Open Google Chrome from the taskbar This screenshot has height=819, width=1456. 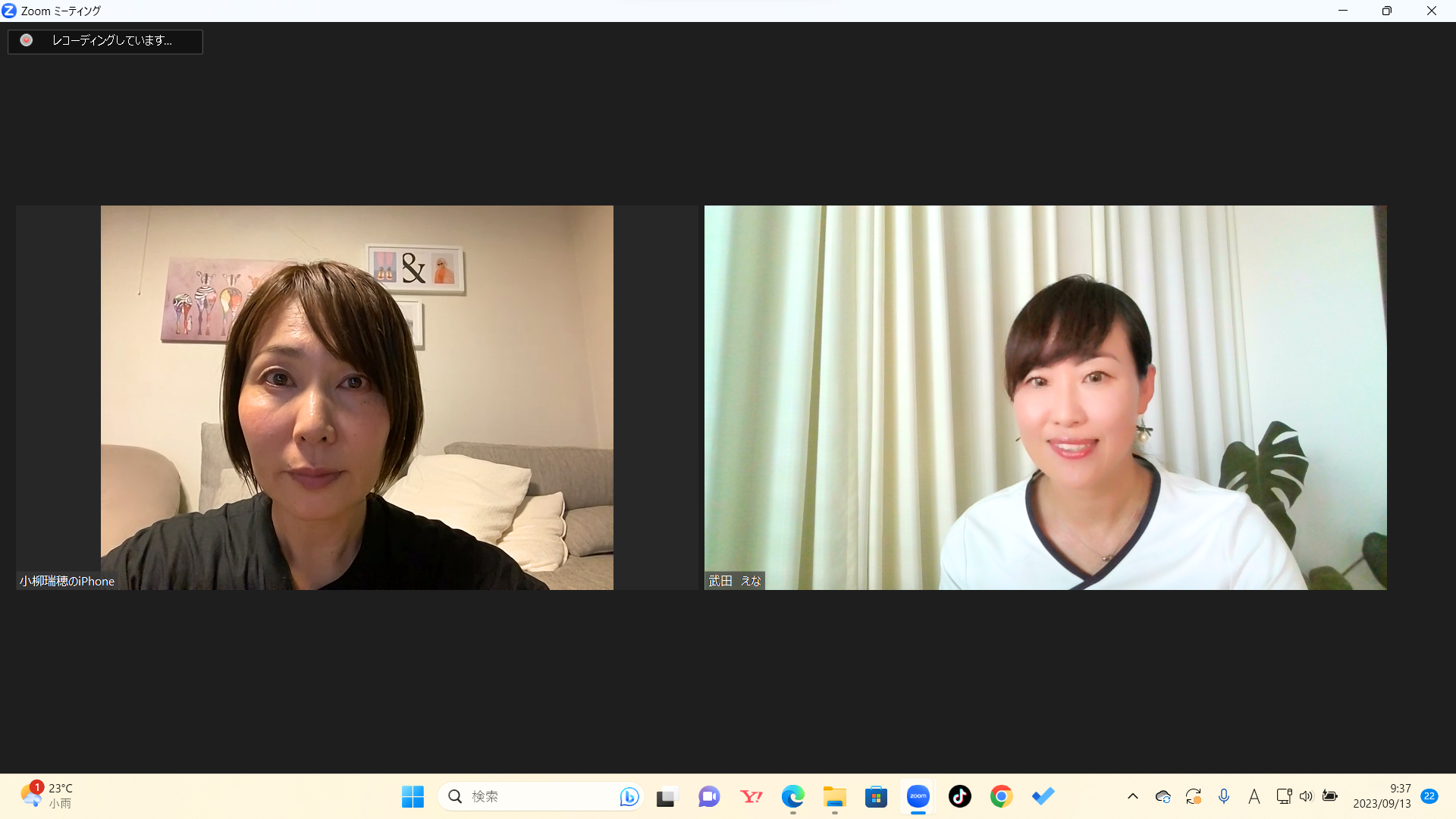coord(1001,796)
